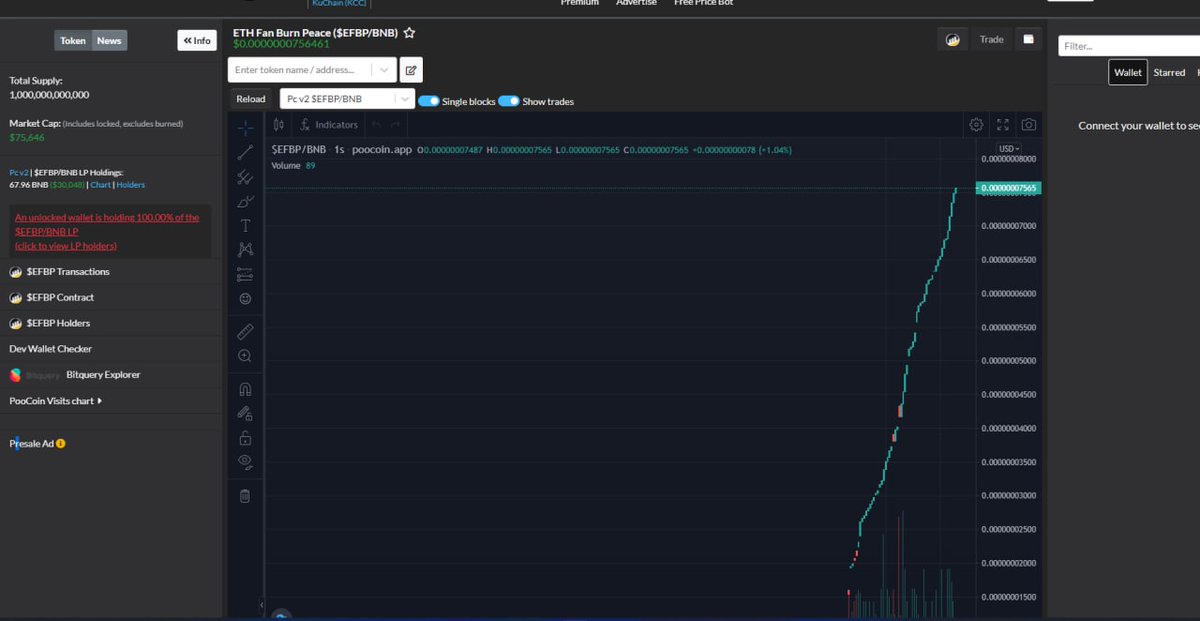Focus the Filter input field
Image resolution: width=1200 pixels, height=621 pixels.
tap(1129, 46)
